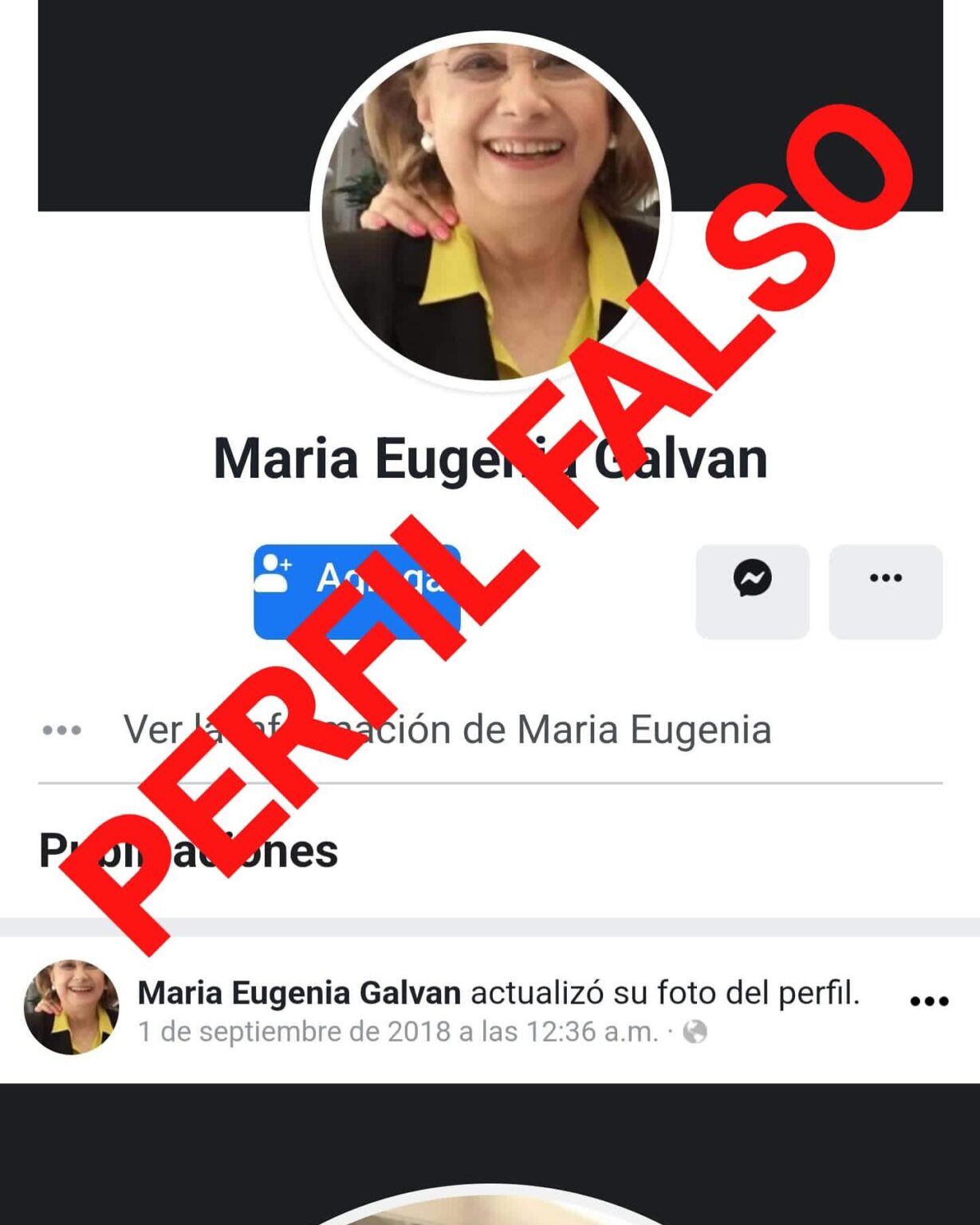This screenshot has width=980, height=1225.
Task: Click 'actualizó su foto del perfil' text
Action: pos(666,993)
